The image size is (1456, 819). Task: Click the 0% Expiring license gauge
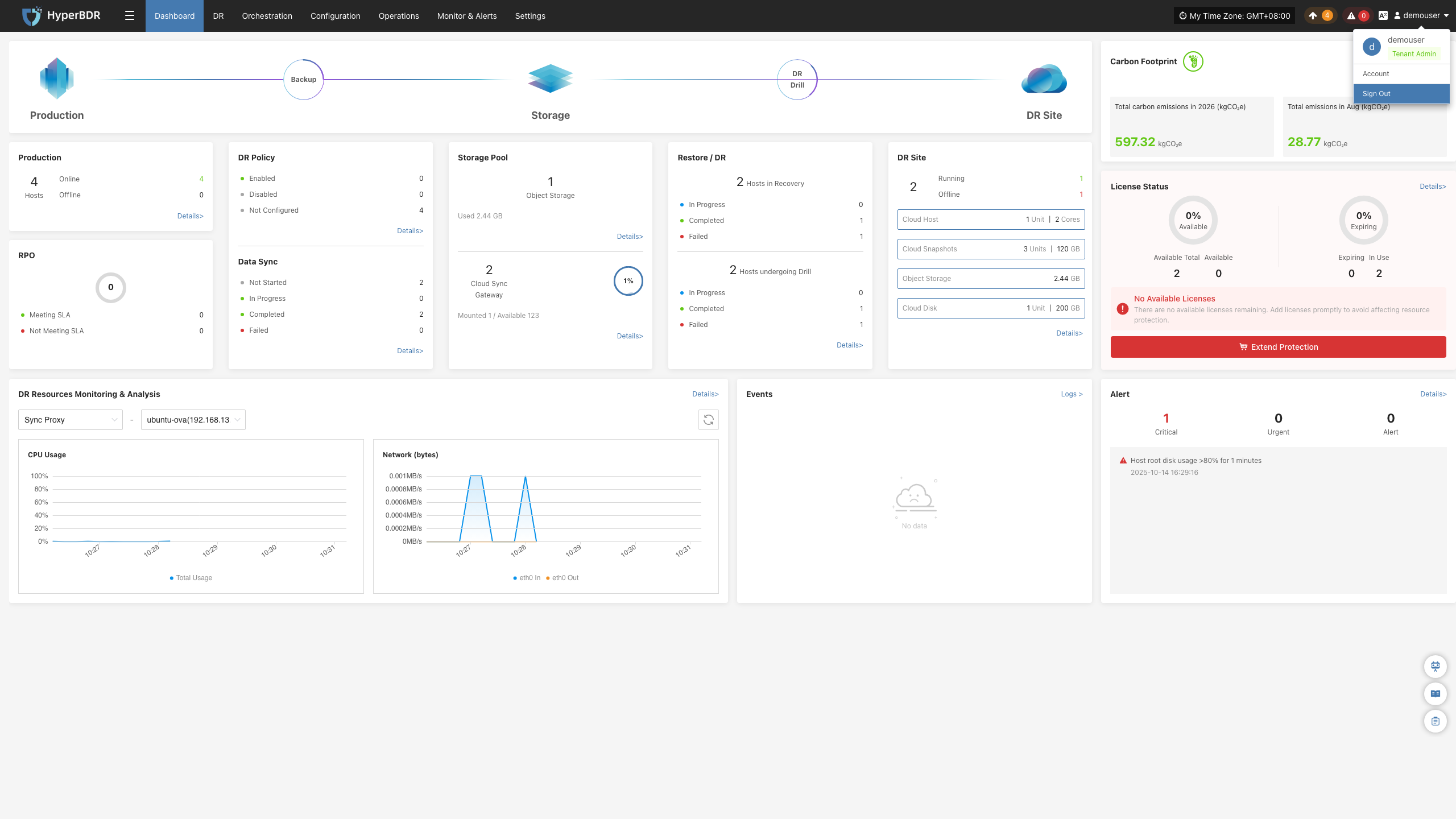pos(1364,220)
